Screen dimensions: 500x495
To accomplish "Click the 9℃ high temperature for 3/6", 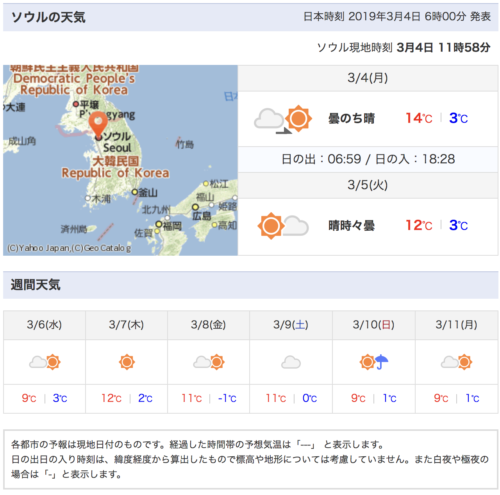I will pos(29,398).
